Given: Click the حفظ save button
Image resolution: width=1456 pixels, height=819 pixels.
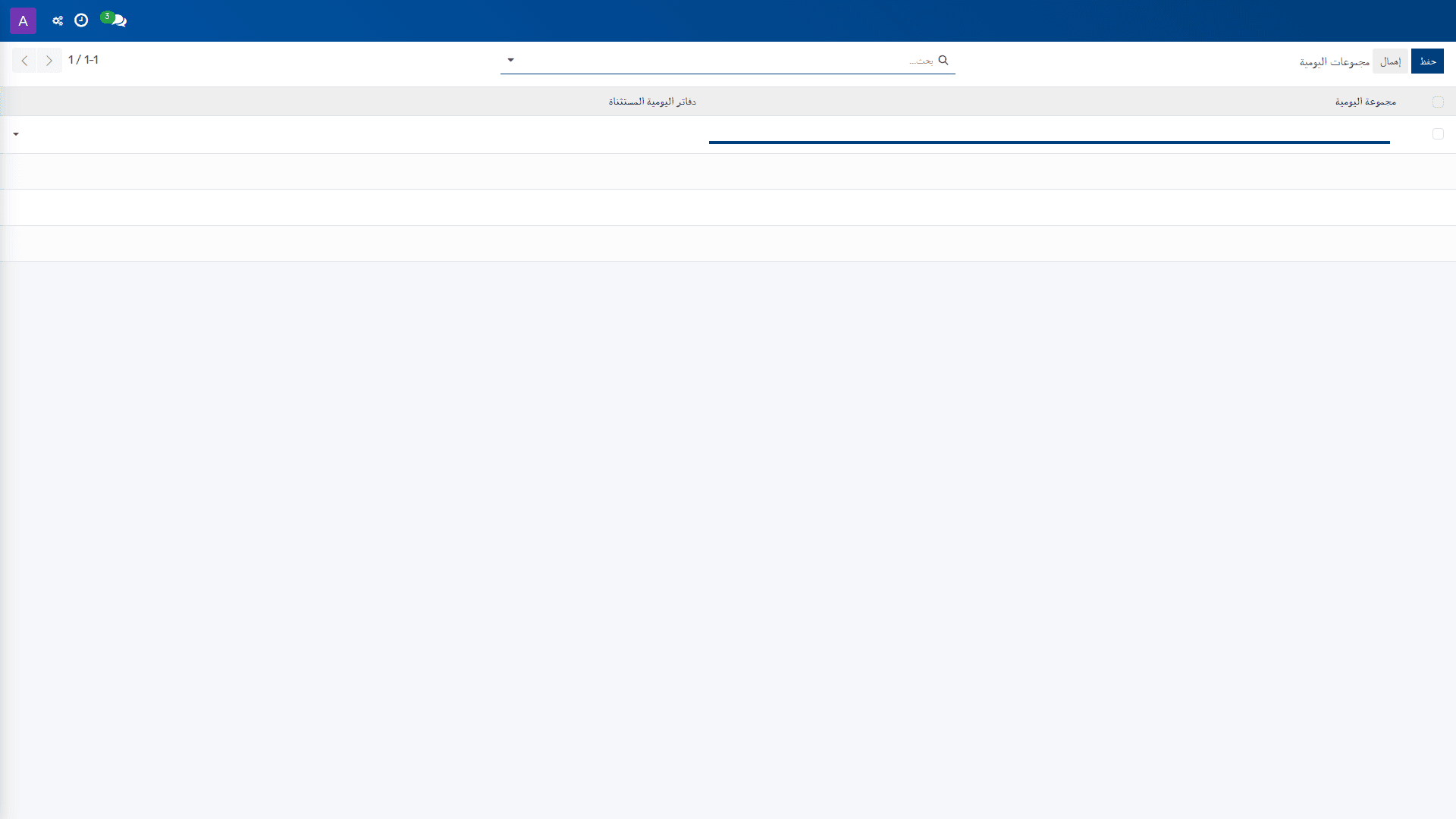Looking at the screenshot, I should [x=1427, y=61].
